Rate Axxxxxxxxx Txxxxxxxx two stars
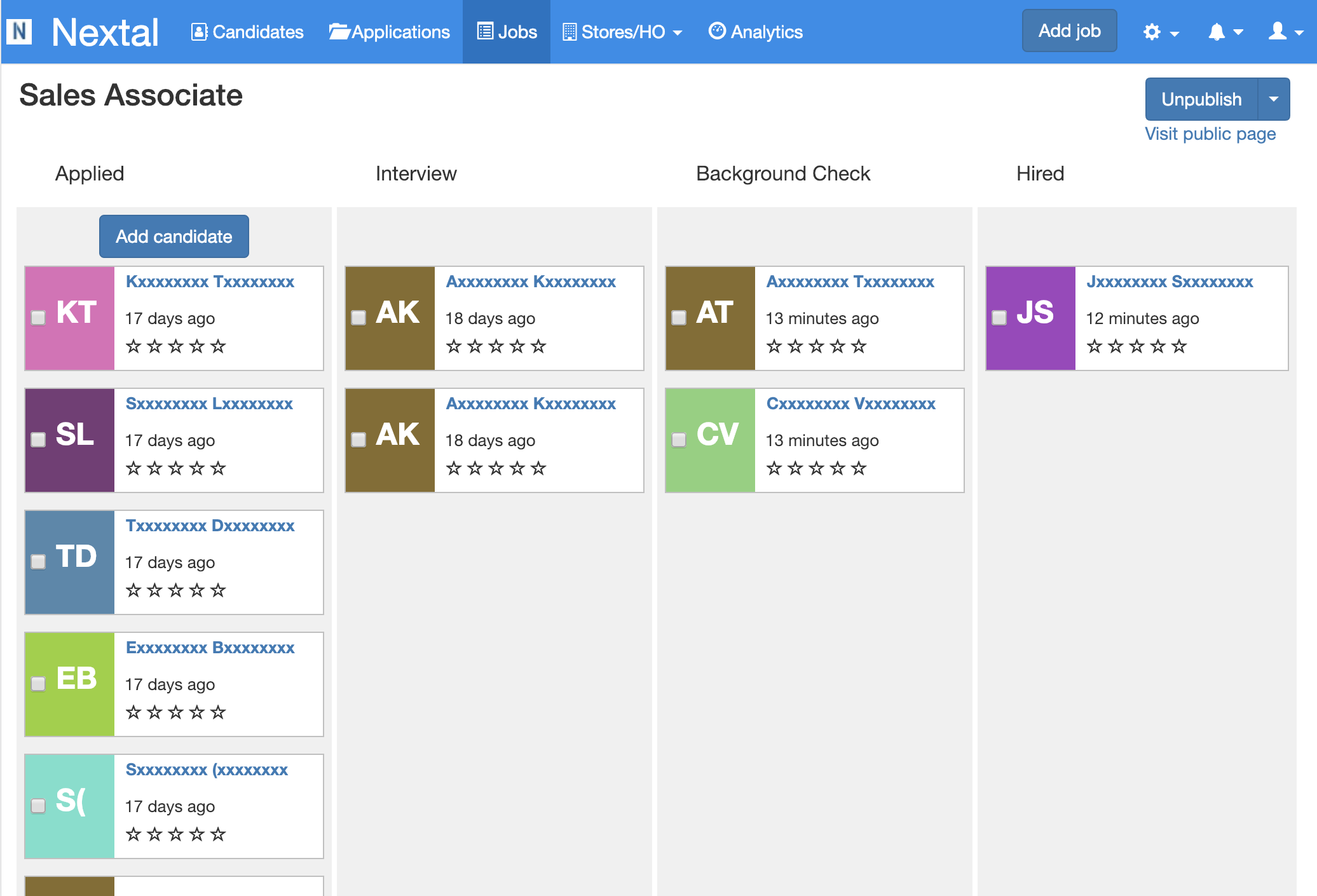The height and width of the screenshot is (896, 1317). click(795, 346)
